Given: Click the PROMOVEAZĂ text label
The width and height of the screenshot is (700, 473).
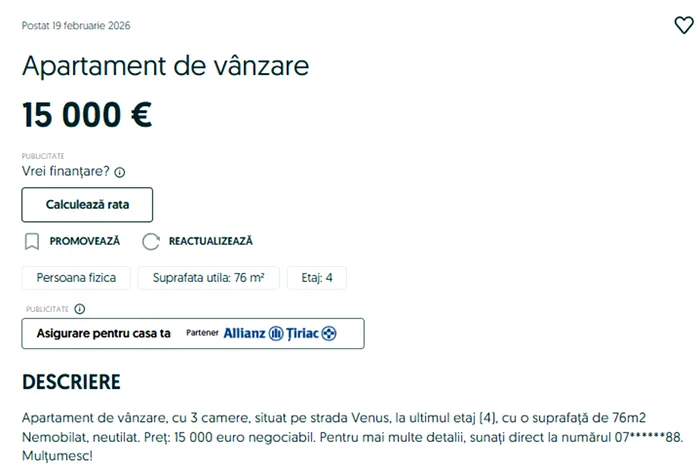Looking at the screenshot, I should (84, 241).
